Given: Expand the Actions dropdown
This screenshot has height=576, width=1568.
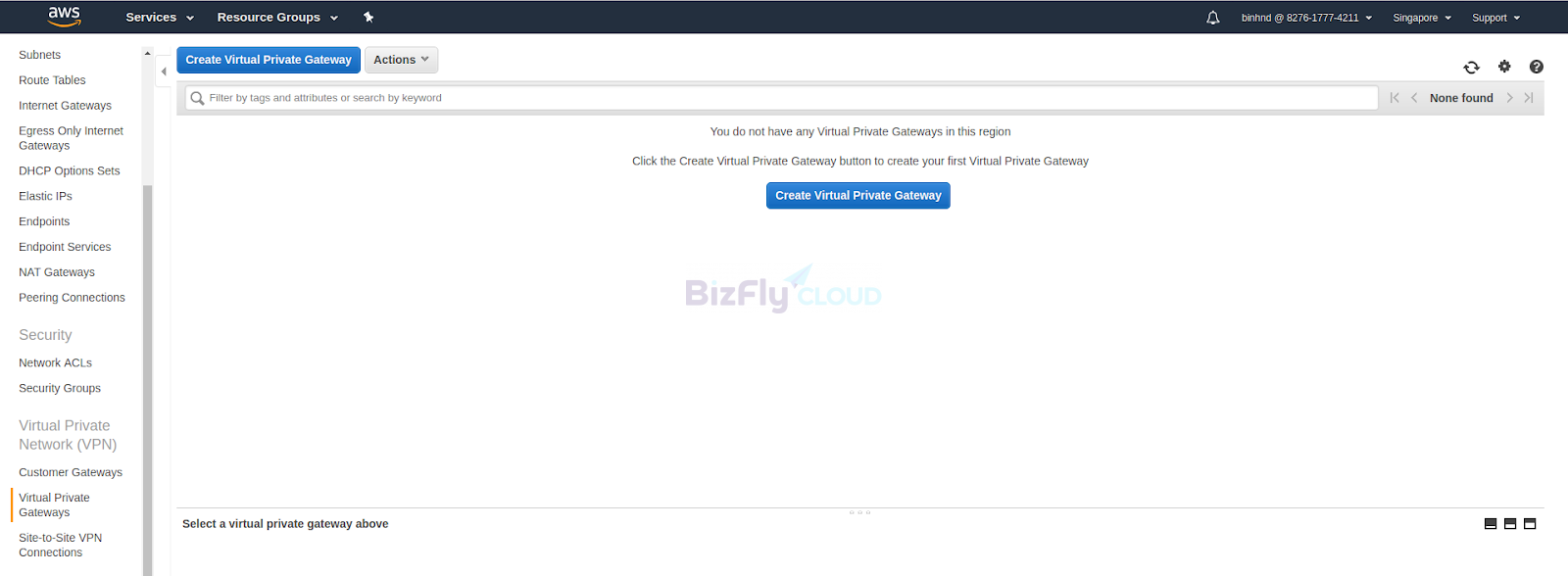Looking at the screenshot, I should point(401,60).
